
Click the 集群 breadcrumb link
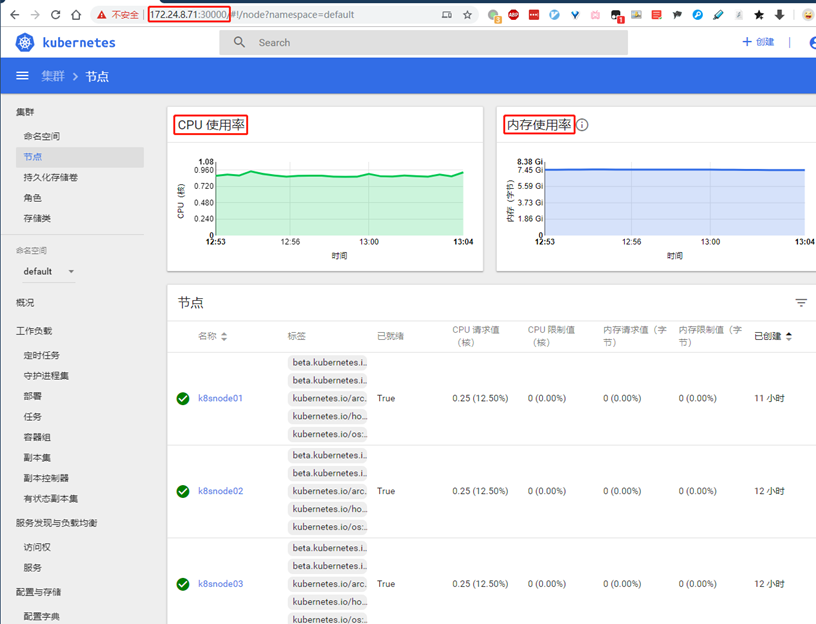click(53, 76)
